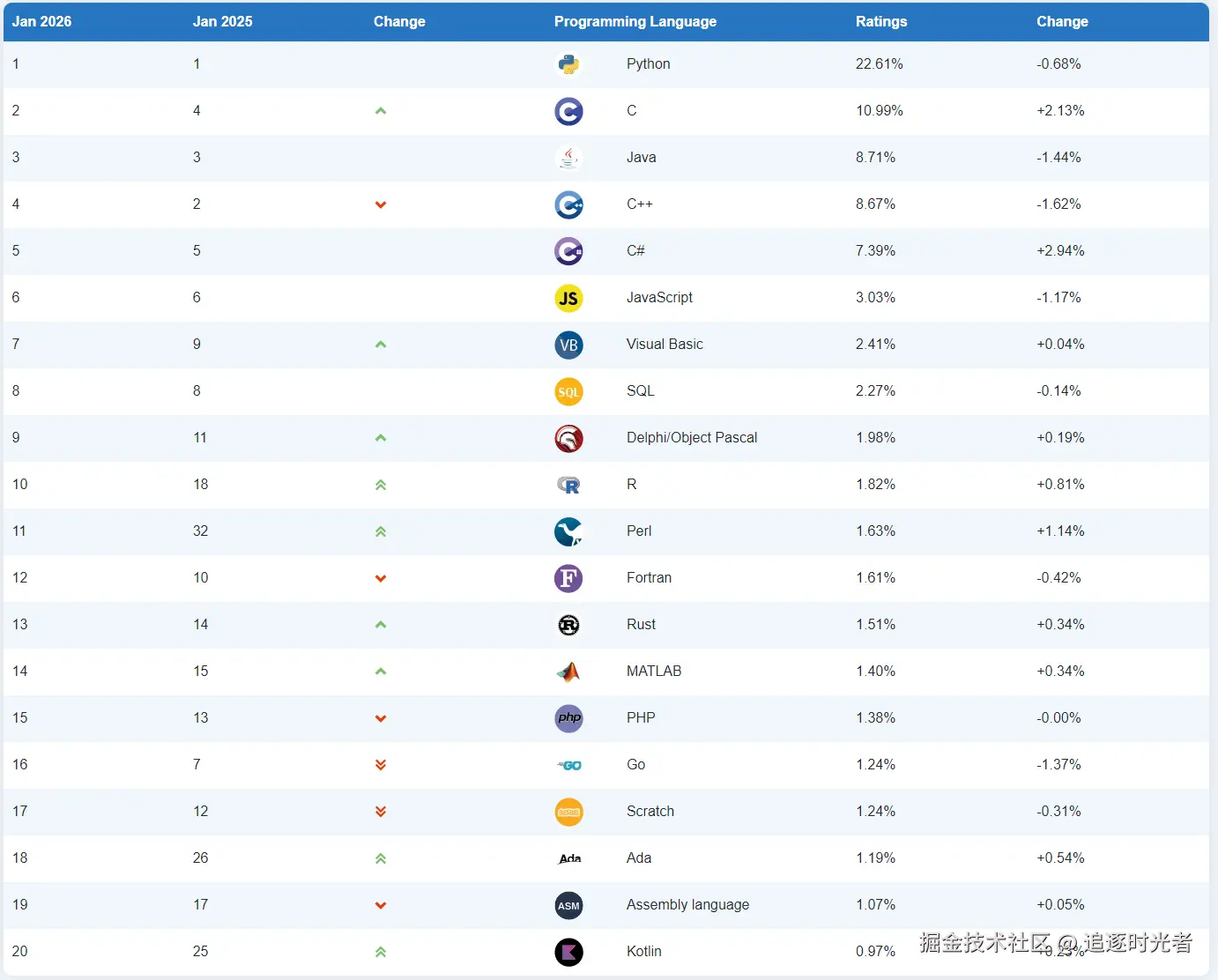Screen dimensions: 1218x980
Task: Click the 32 previous rank for Perl
Action: (x=201, y=531)
